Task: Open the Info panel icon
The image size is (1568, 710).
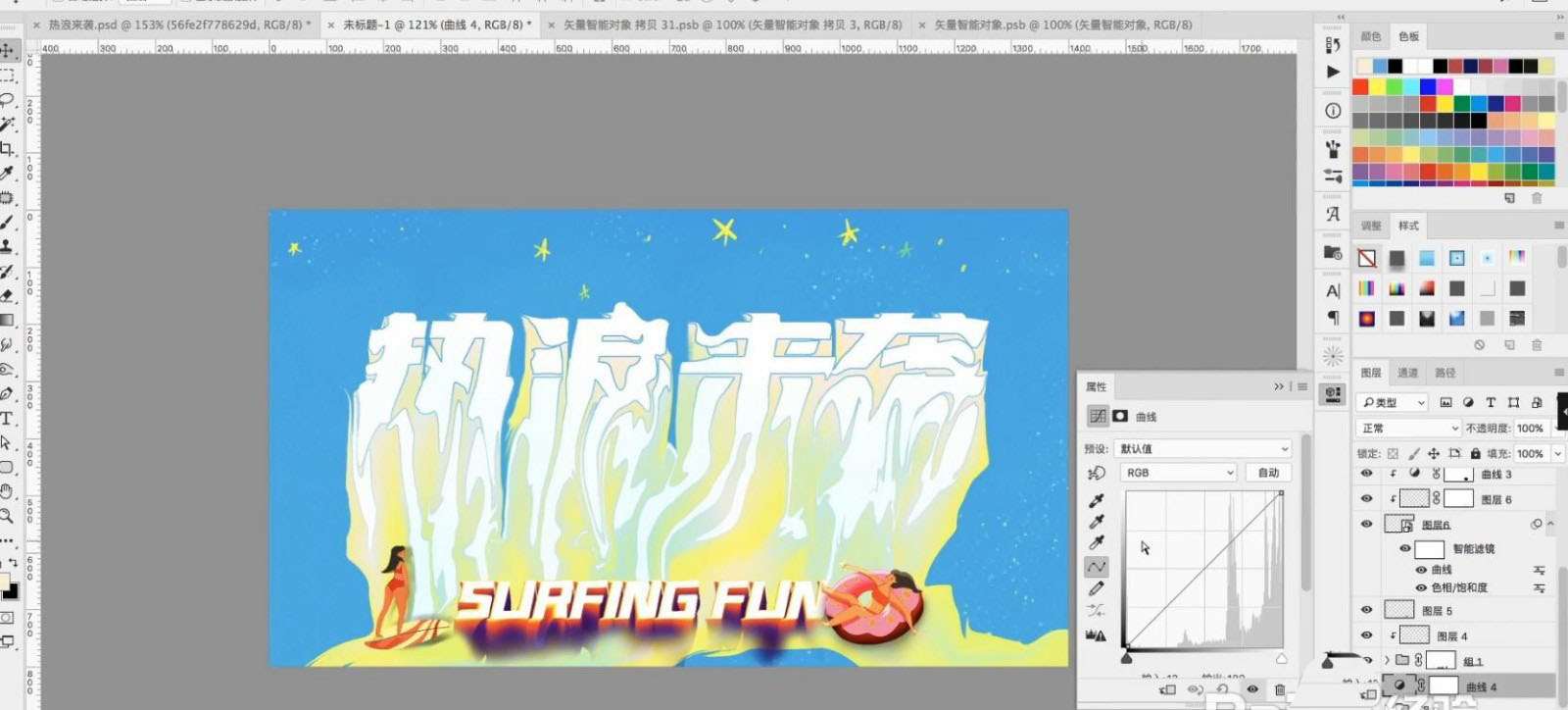Action: click(1333, 111)
